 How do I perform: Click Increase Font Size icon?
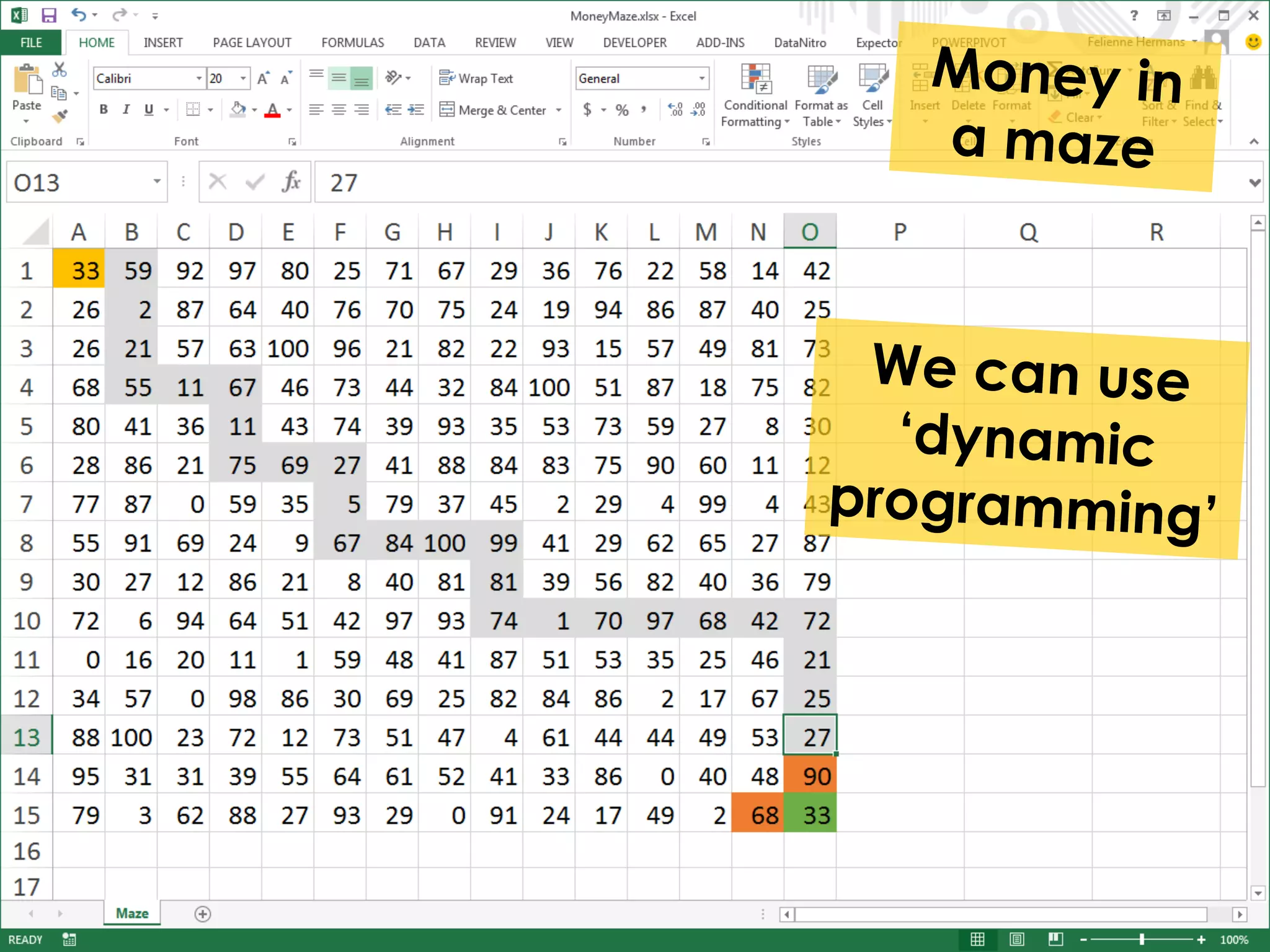pos(263,79)
